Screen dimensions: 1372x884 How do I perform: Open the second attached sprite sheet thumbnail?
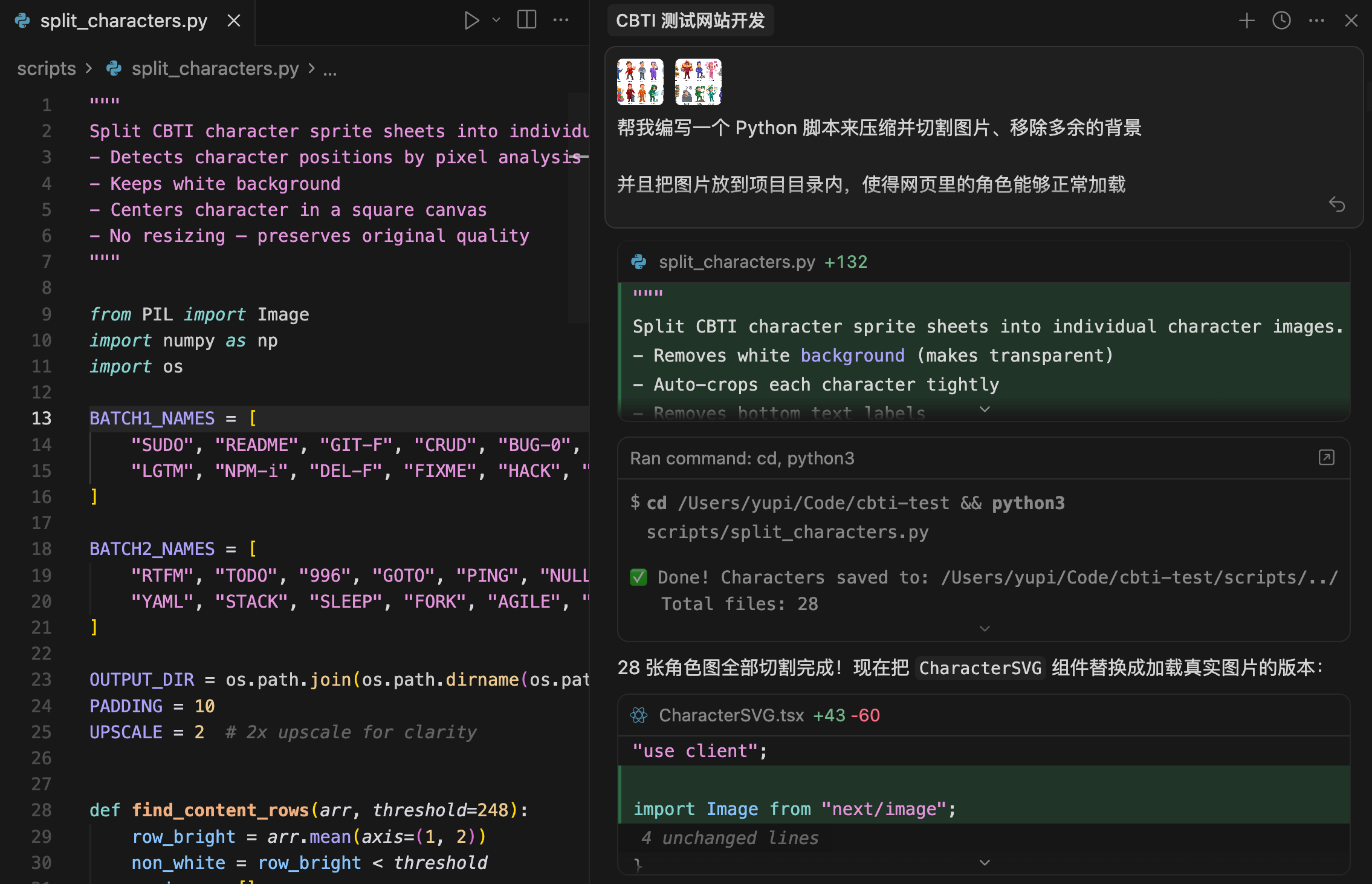coord(698,82)
